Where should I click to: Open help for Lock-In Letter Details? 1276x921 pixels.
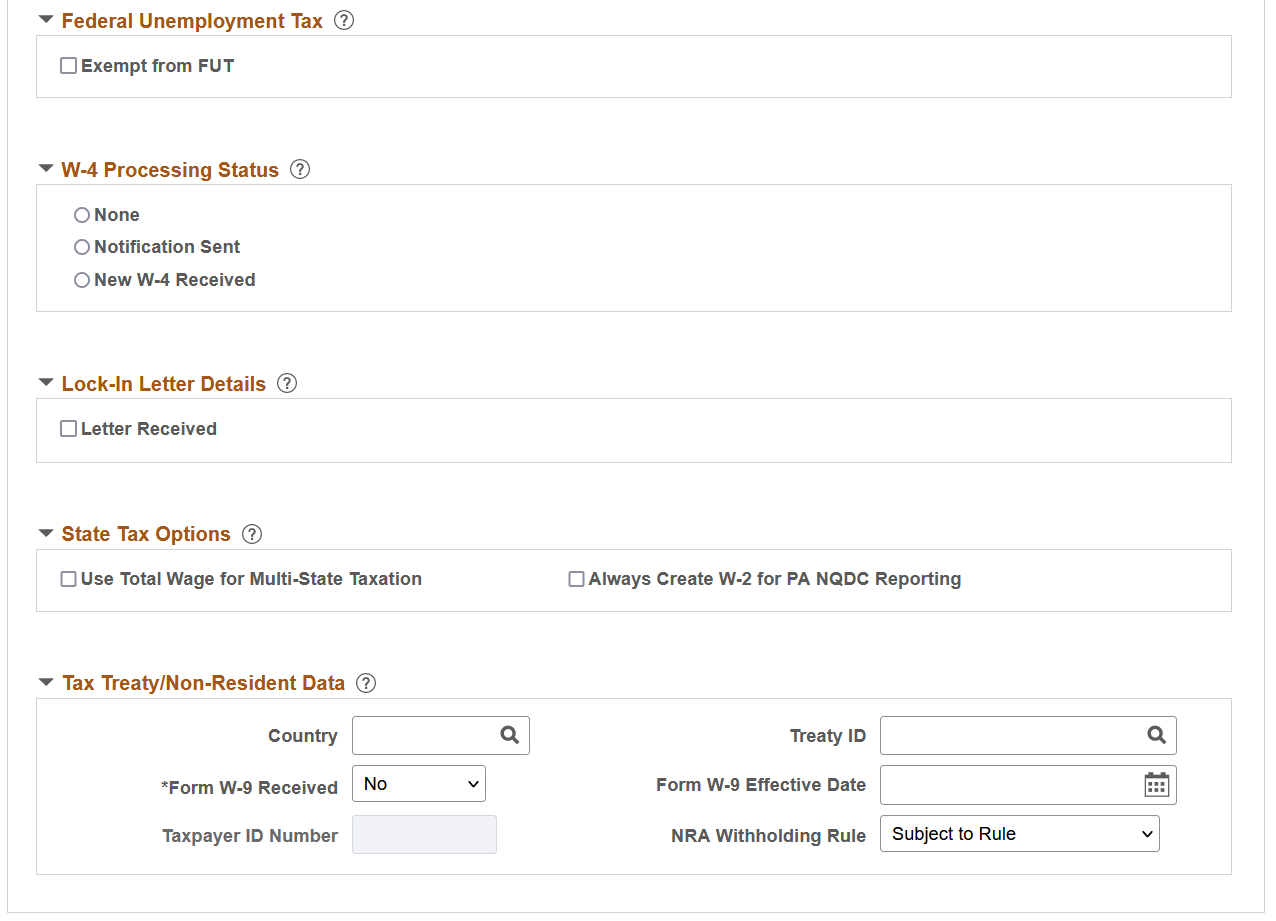point(286,383)
